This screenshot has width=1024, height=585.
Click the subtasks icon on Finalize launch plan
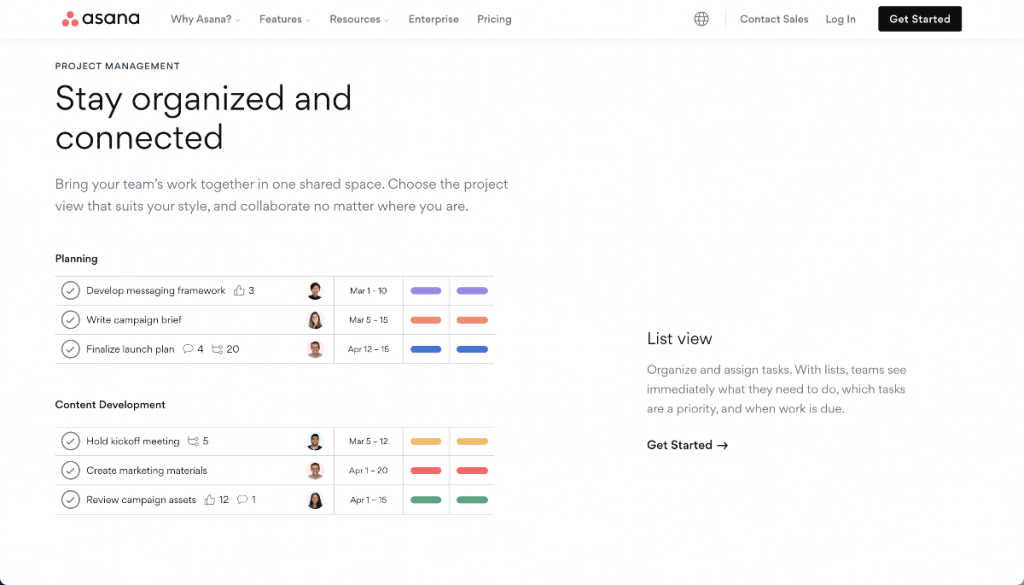[x=216, y=349]
